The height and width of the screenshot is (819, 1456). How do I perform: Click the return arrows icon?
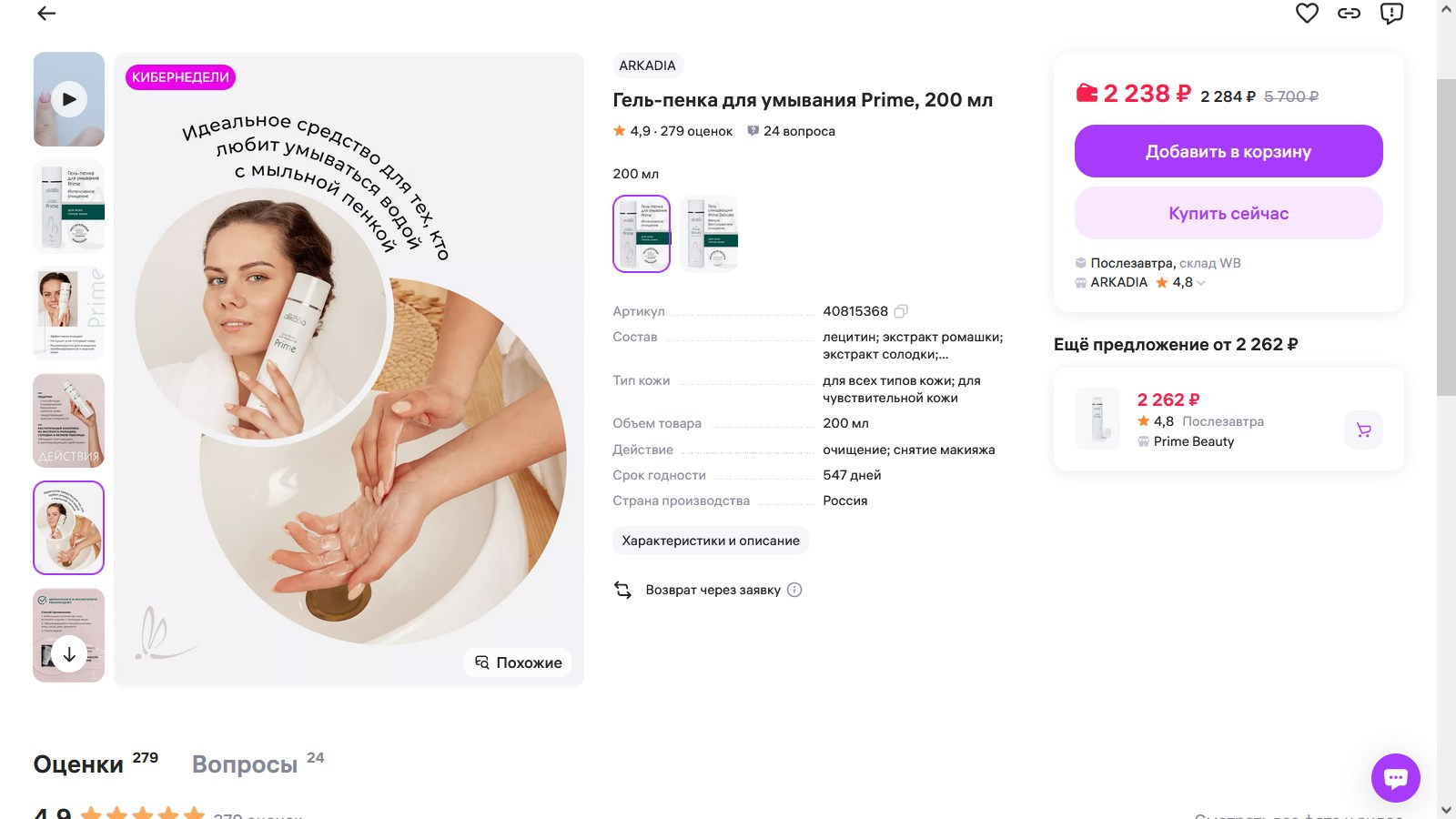(x=622, y=590)
